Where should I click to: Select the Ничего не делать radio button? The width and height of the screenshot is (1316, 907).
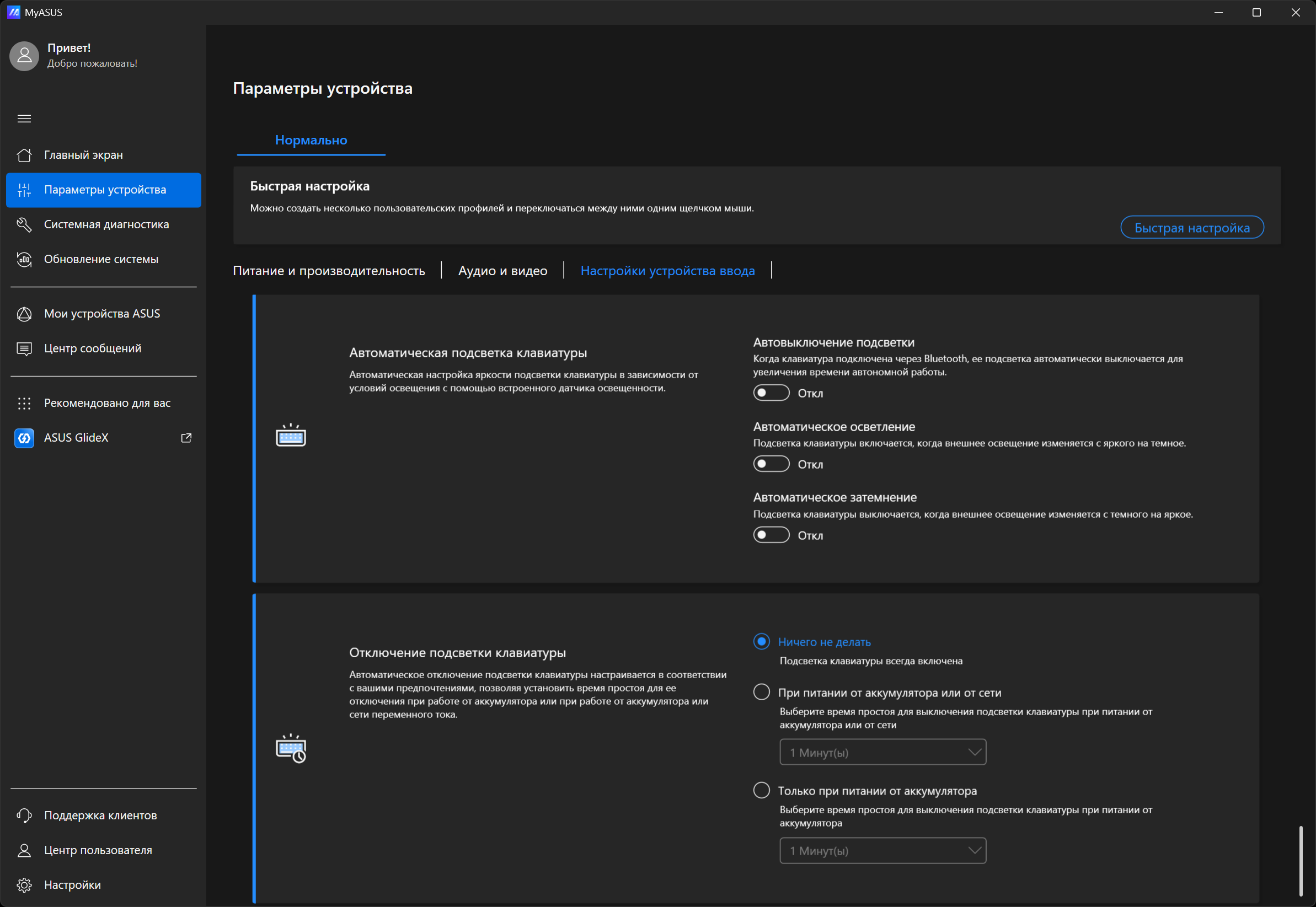tap(762, 642)
